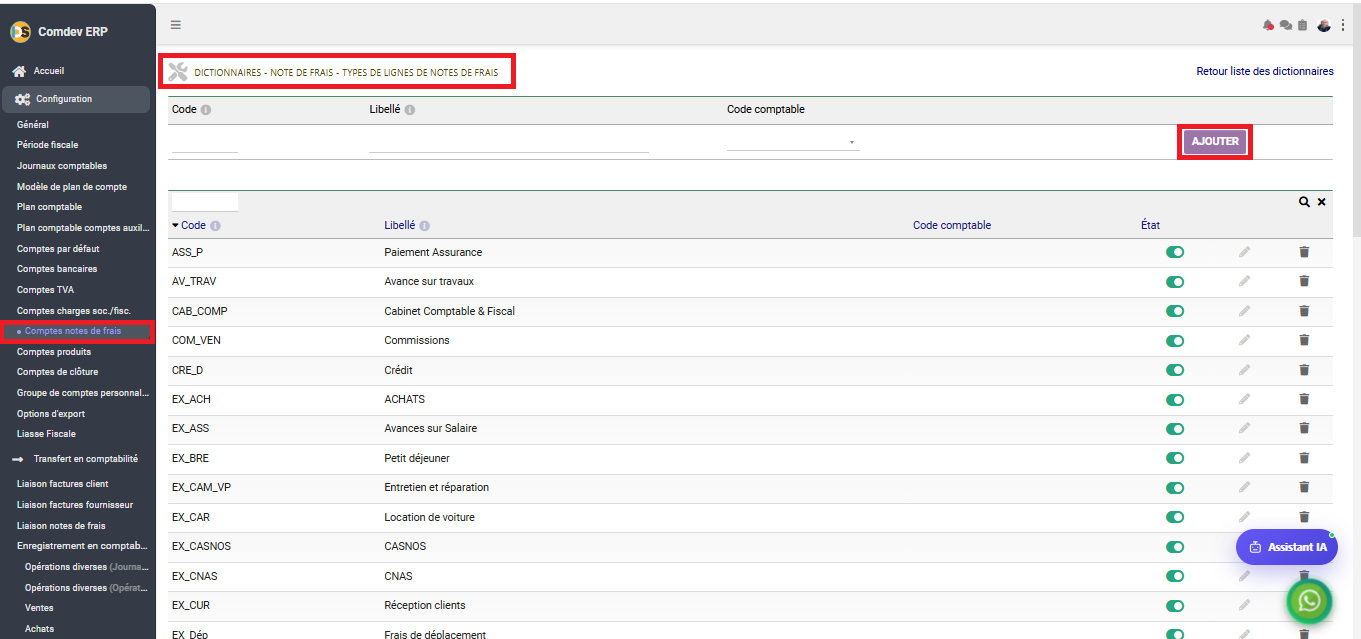Open the clipboard icon in top bar
The width and height of the screenshot is (1361, 639).
[x=1302, y=25]
